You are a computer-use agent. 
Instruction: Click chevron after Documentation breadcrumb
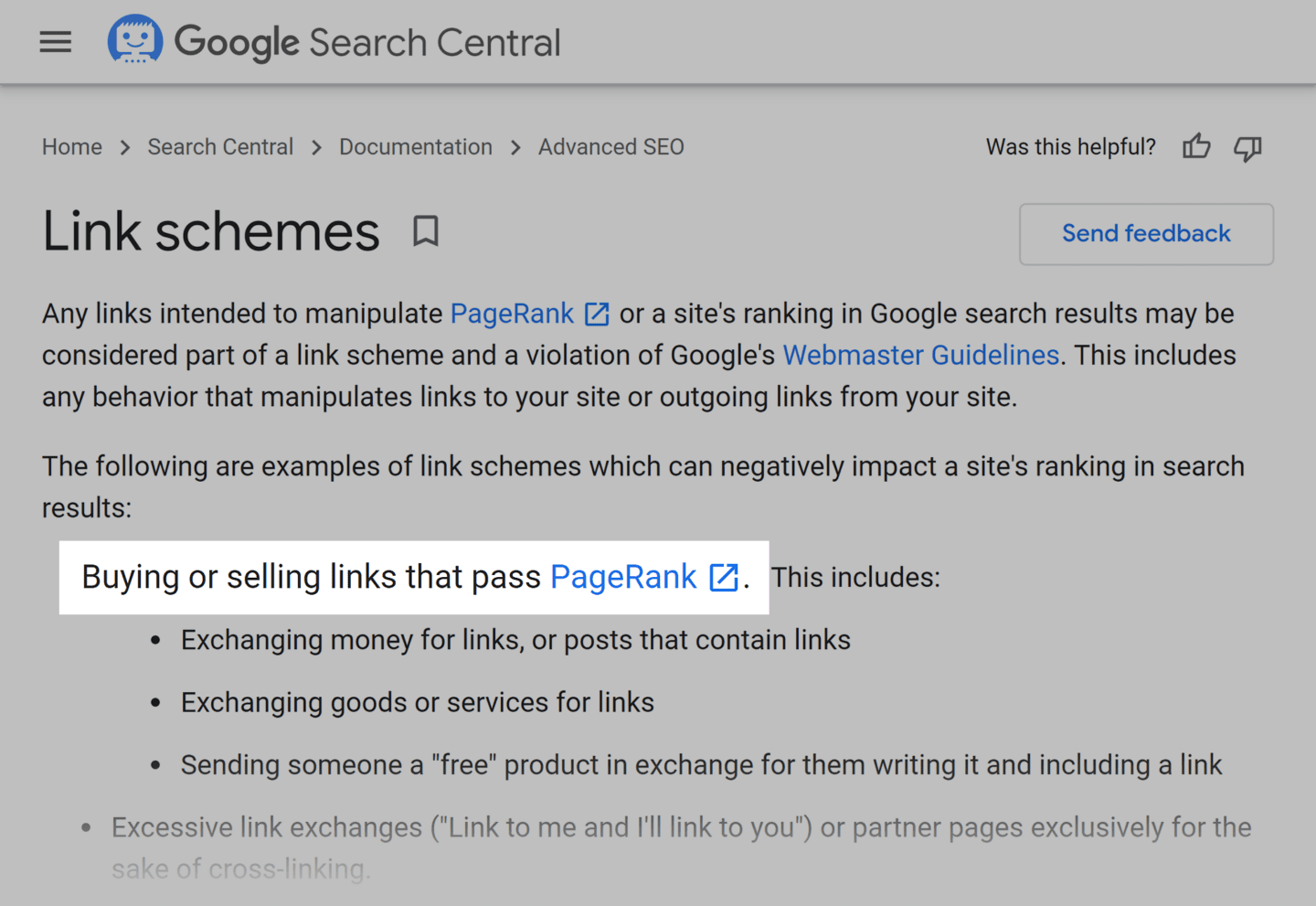pos(515,147)
